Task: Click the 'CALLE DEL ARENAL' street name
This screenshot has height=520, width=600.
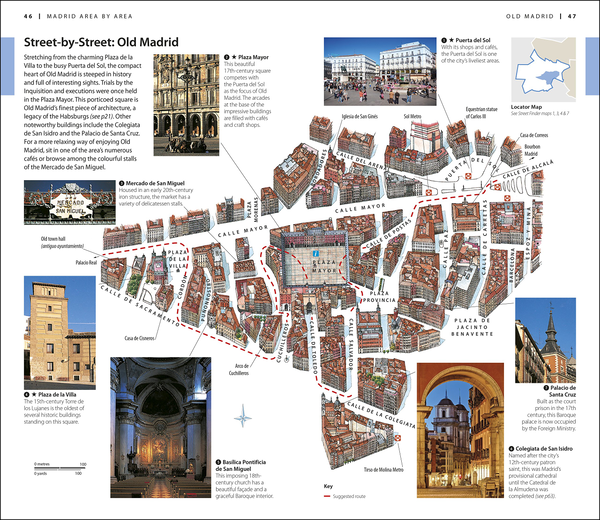Action: (362, 160)
